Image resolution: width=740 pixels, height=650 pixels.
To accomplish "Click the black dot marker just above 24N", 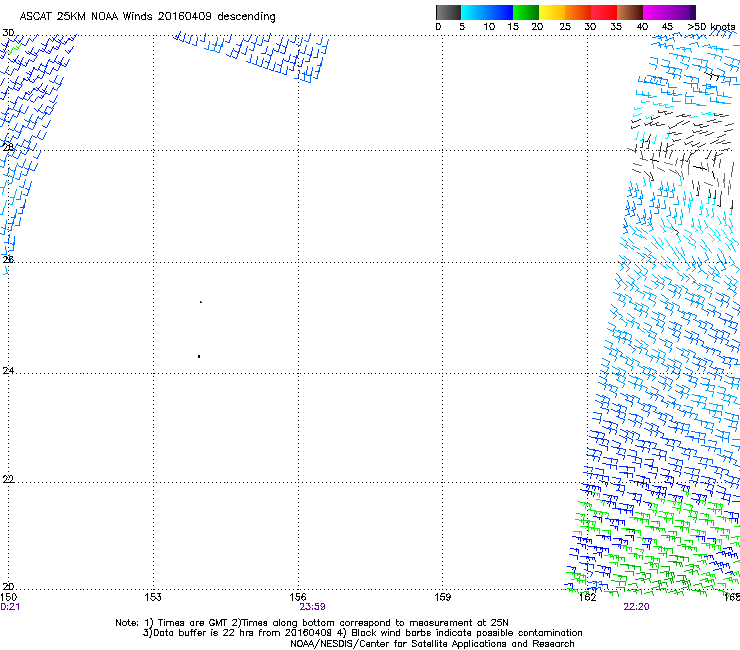I will pos(199,356).
